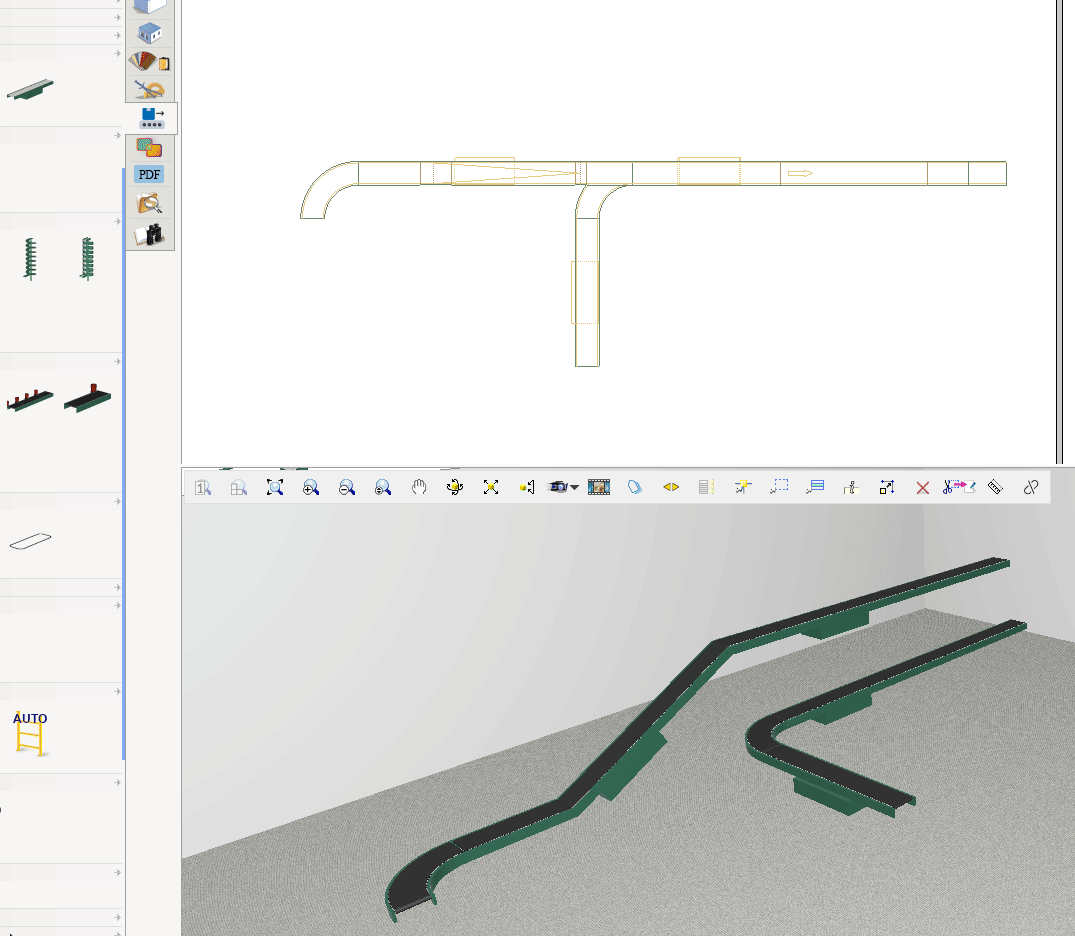Image resolution: width=1075 pixels, height=936 pixels.
Task: Zoom to extents with bracketed magnifier
Action: 275,488
